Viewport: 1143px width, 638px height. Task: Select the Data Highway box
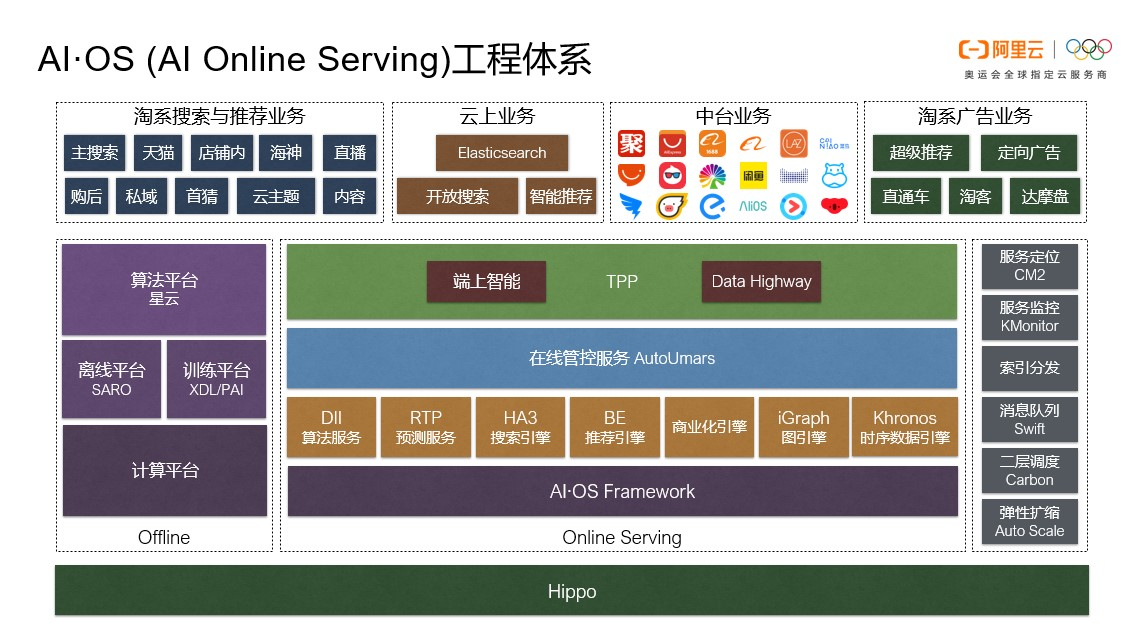point(761,281)
